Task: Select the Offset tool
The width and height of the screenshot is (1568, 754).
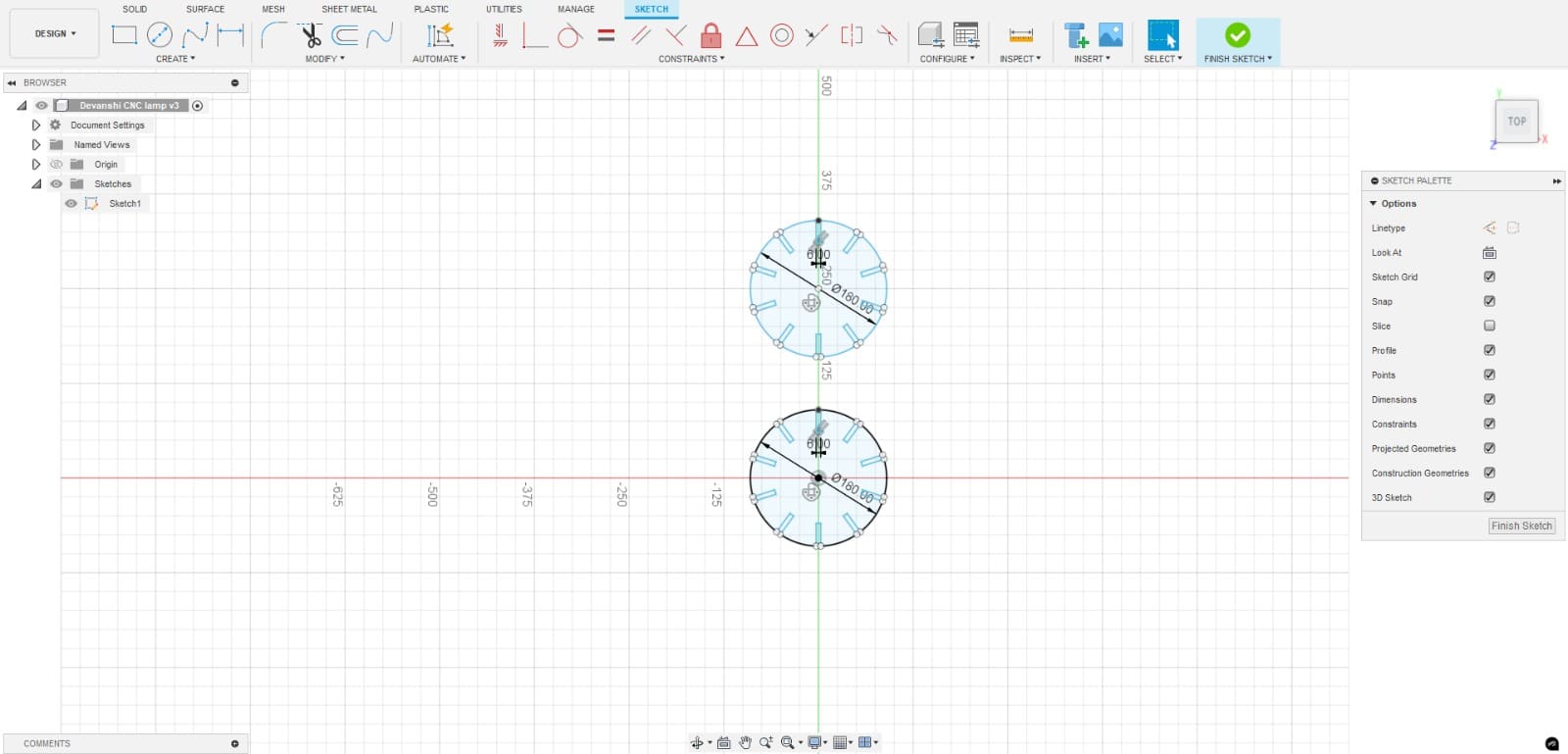Action: click(x=345, y=35)
